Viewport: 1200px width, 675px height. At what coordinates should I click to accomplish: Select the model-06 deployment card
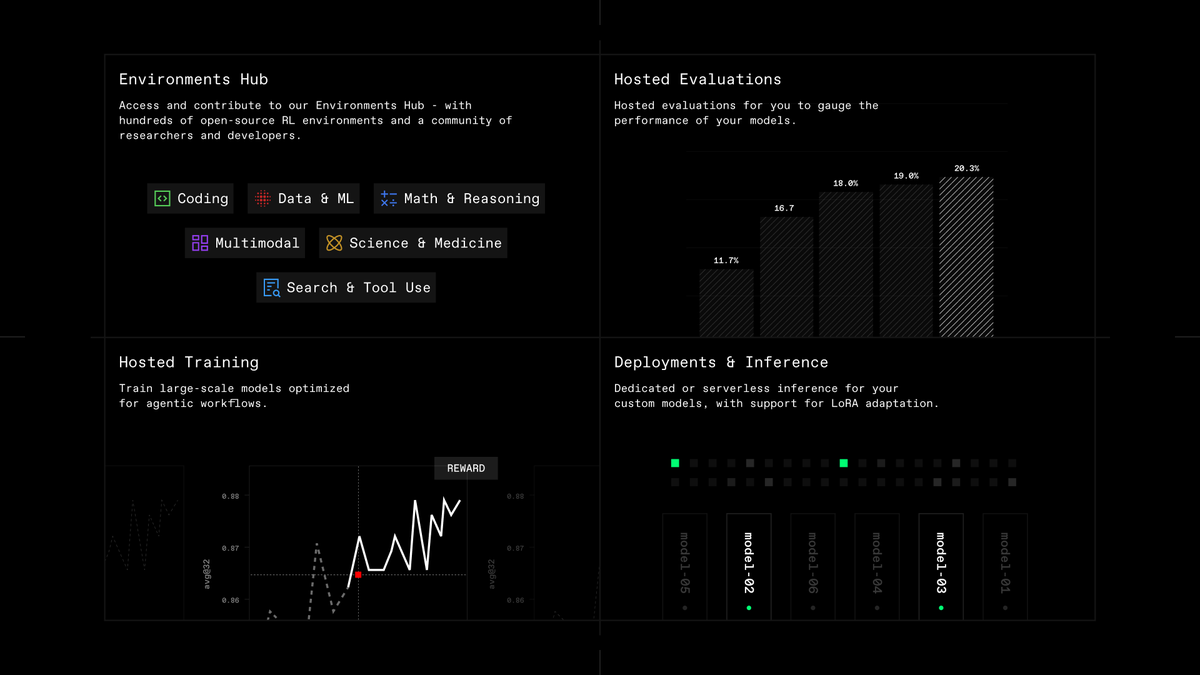[x=813, y=567]
